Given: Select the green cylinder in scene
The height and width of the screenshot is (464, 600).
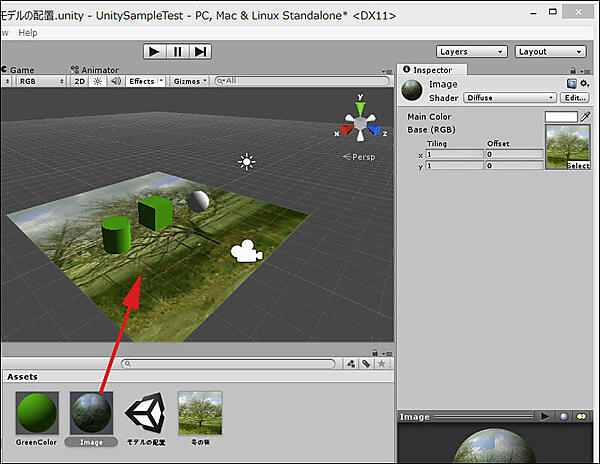Looking at the screenshot, I should tap(116, 235).
